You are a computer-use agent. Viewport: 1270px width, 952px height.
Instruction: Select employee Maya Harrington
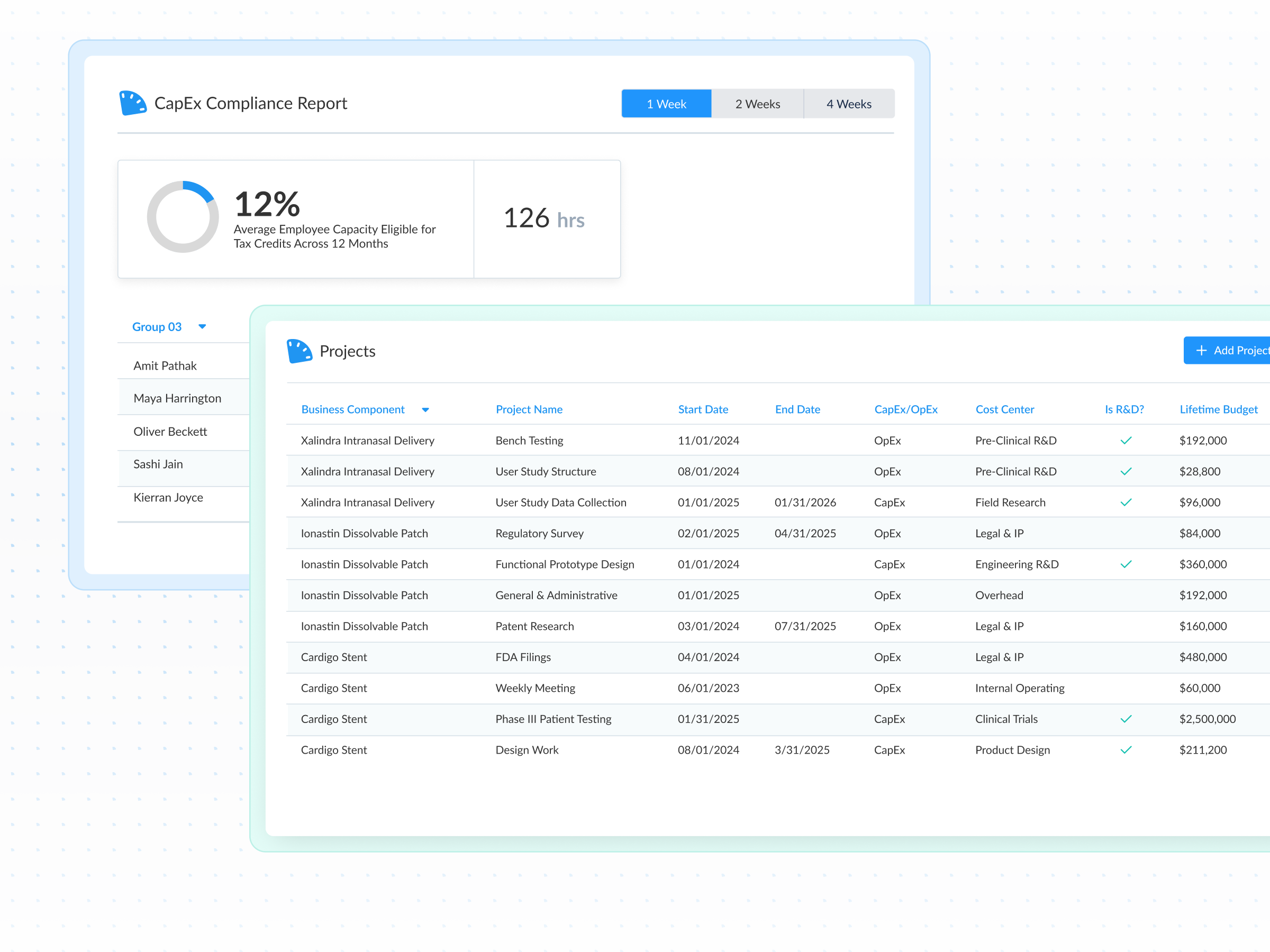tap(177, 398)
